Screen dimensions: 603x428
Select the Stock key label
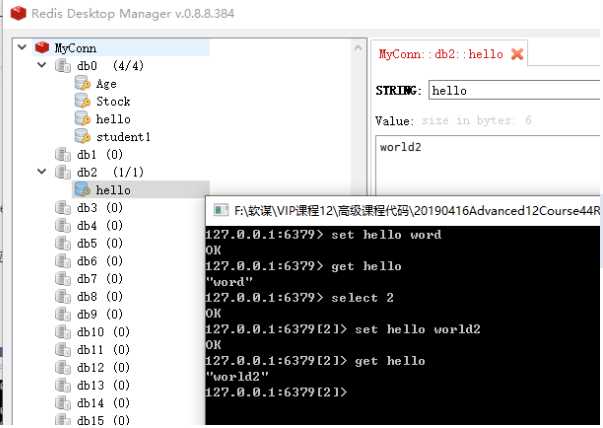[x=113, y=102]
